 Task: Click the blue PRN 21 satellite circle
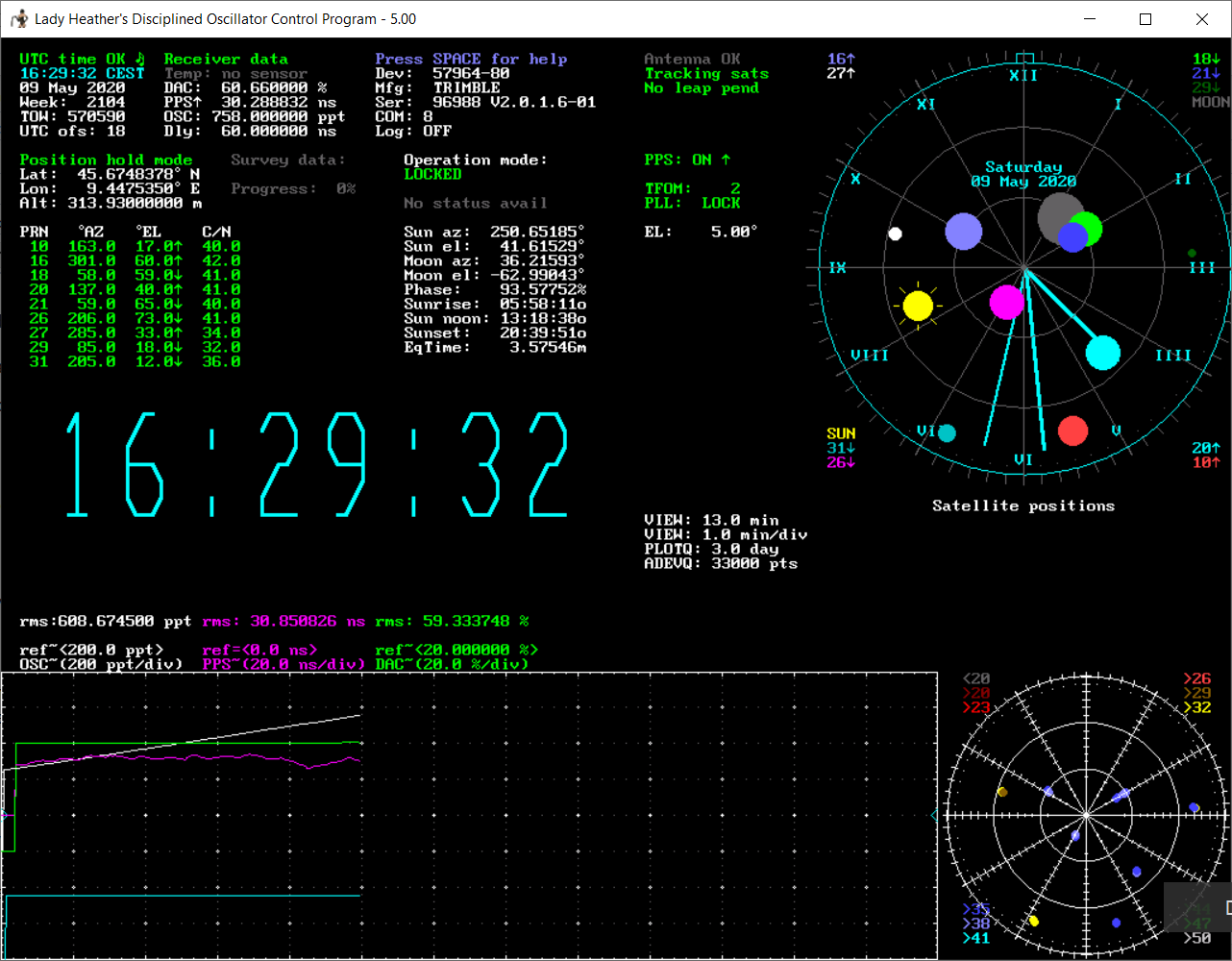click(x=1072, y=236)
